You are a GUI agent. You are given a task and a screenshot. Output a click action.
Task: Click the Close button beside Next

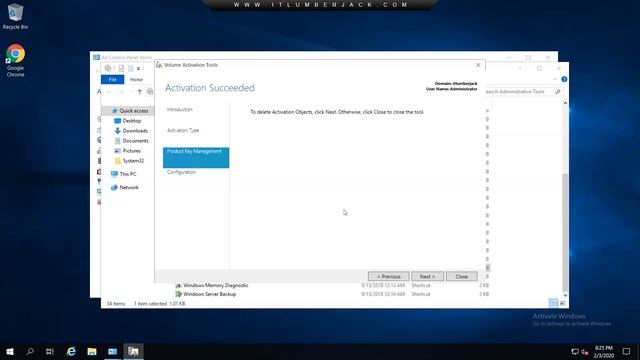click(x=461, y=276)
